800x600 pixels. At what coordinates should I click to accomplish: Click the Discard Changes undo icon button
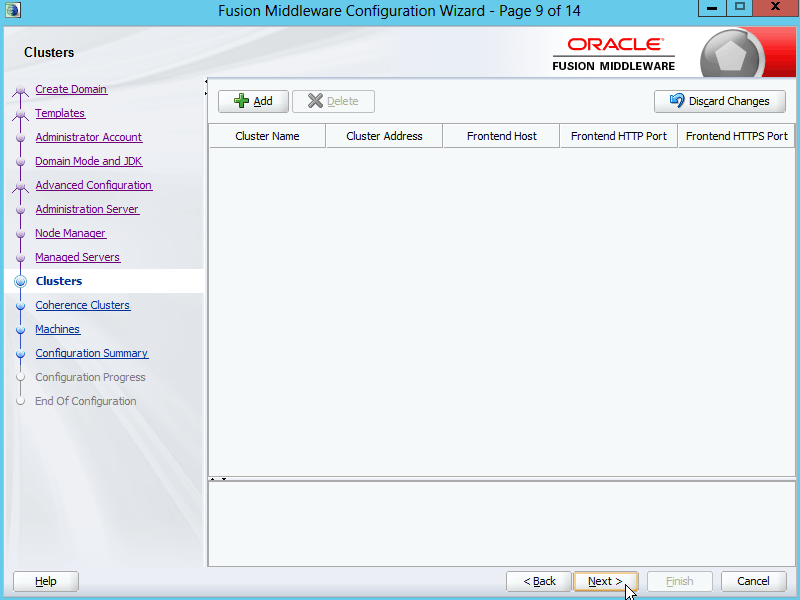(x=719, y=101)
